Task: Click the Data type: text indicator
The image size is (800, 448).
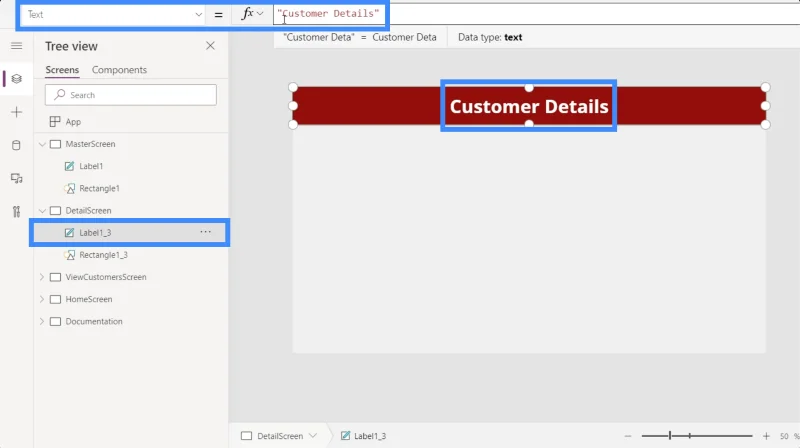Action: 490,37
